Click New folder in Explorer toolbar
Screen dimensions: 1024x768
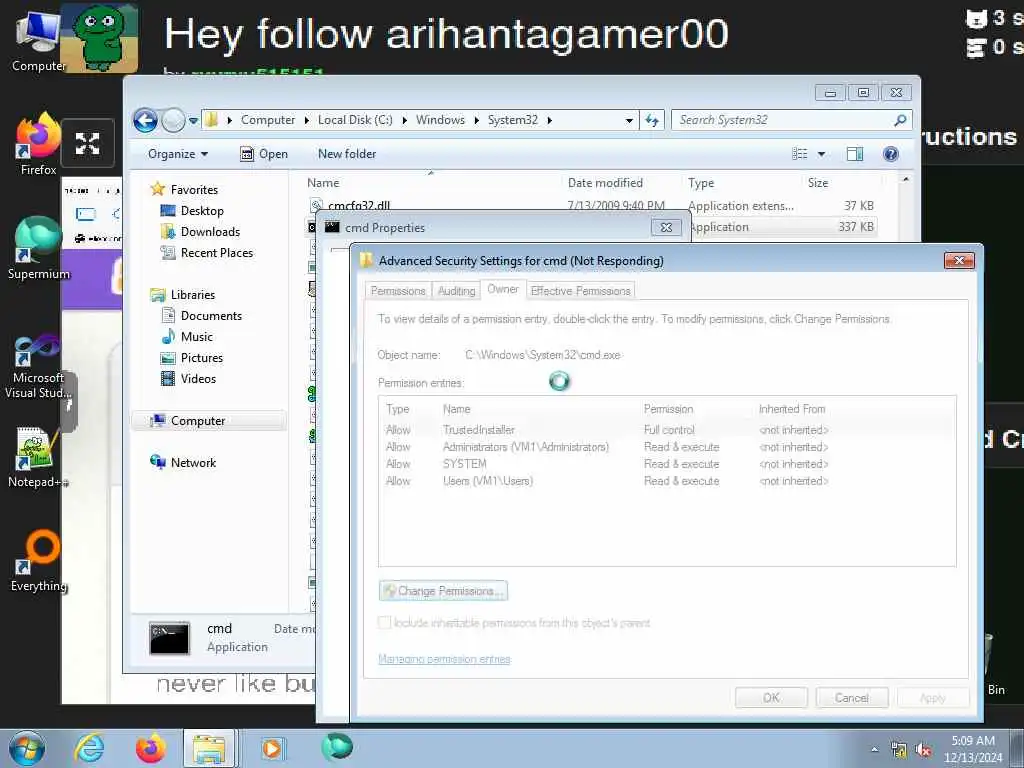pyautogui.click(x=347, y=154)
